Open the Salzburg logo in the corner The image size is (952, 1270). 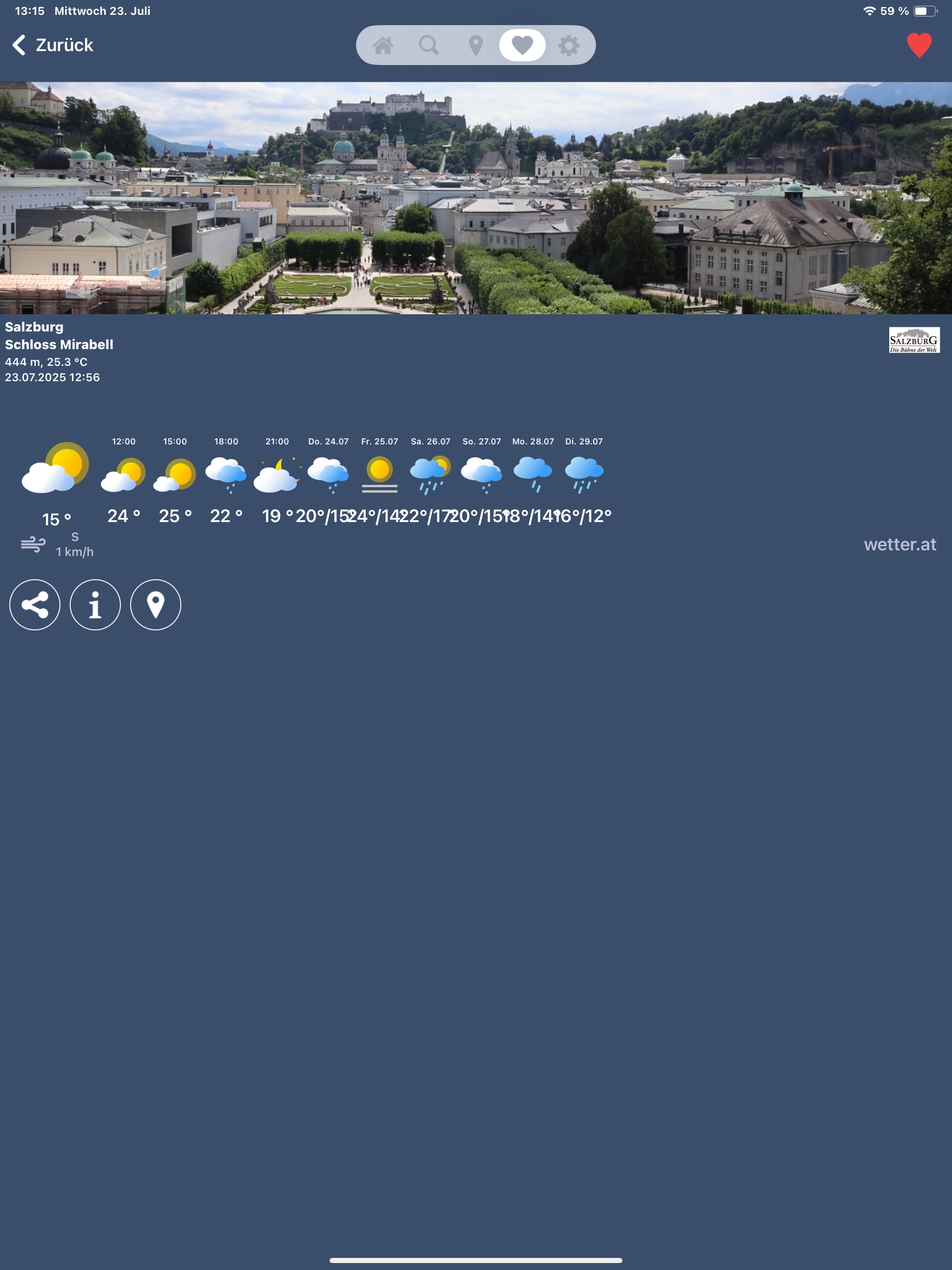pos(913,340)
